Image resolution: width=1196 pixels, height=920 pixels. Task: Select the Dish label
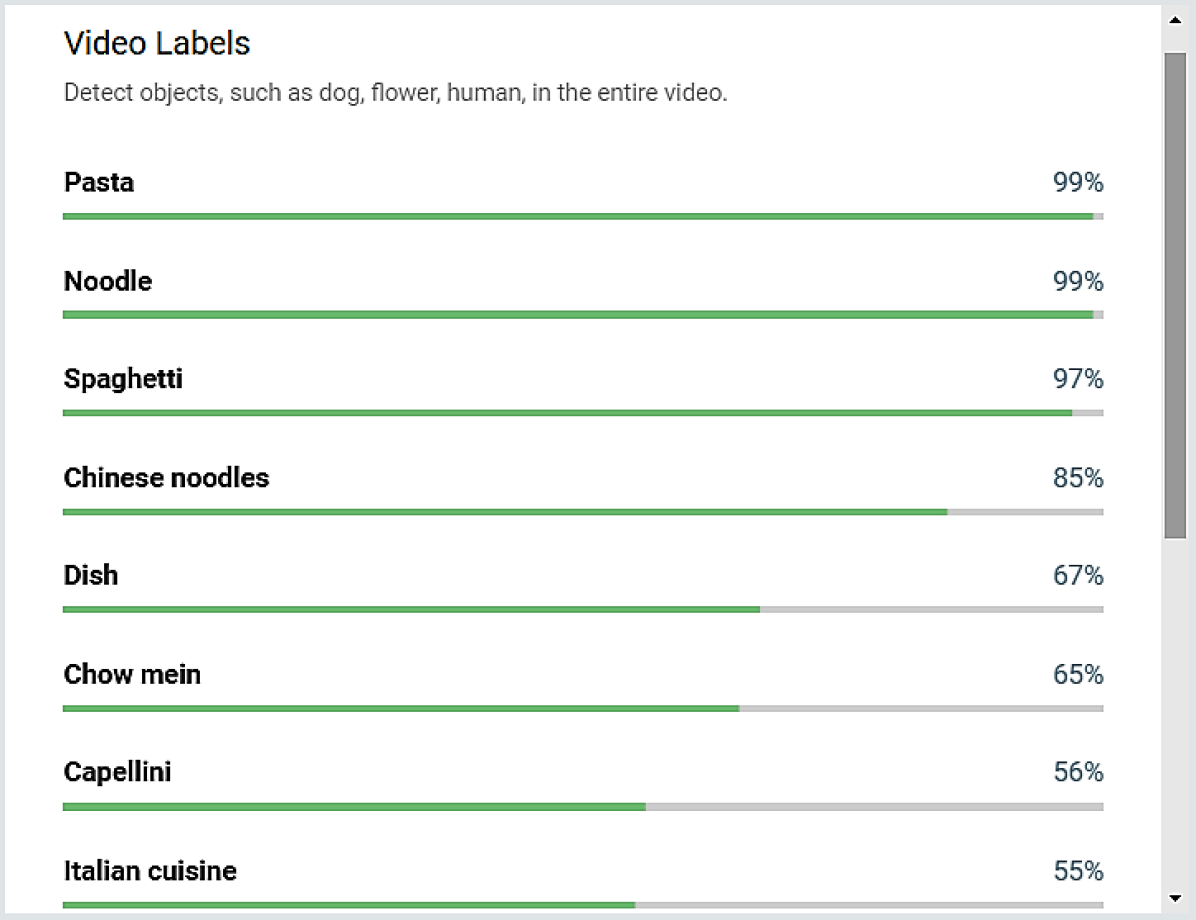[x=91, y=575]
